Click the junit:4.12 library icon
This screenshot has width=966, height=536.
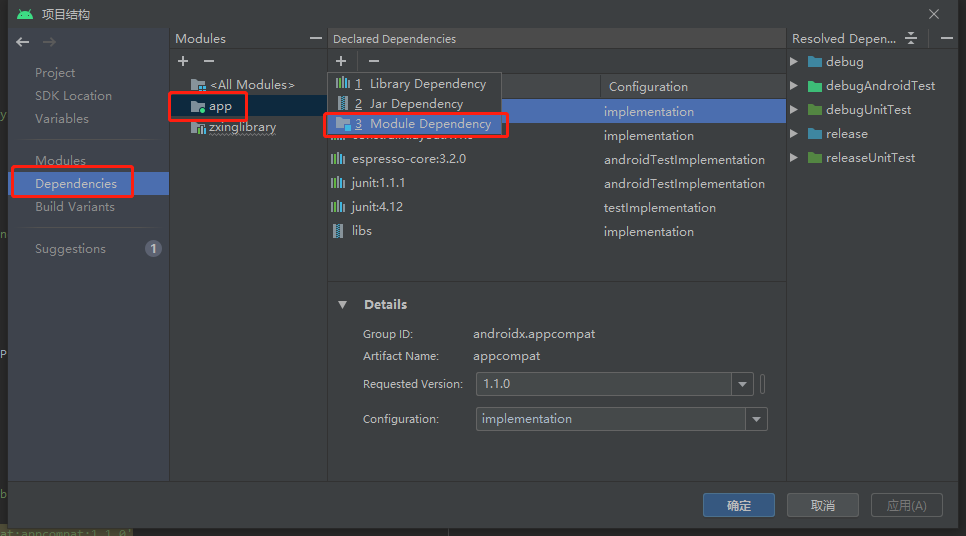338,206
